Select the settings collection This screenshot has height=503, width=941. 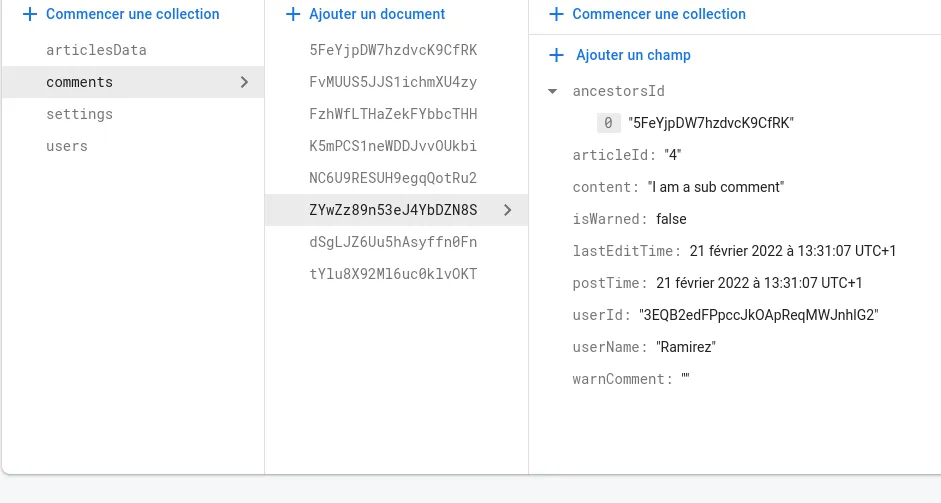coord(80,114)
